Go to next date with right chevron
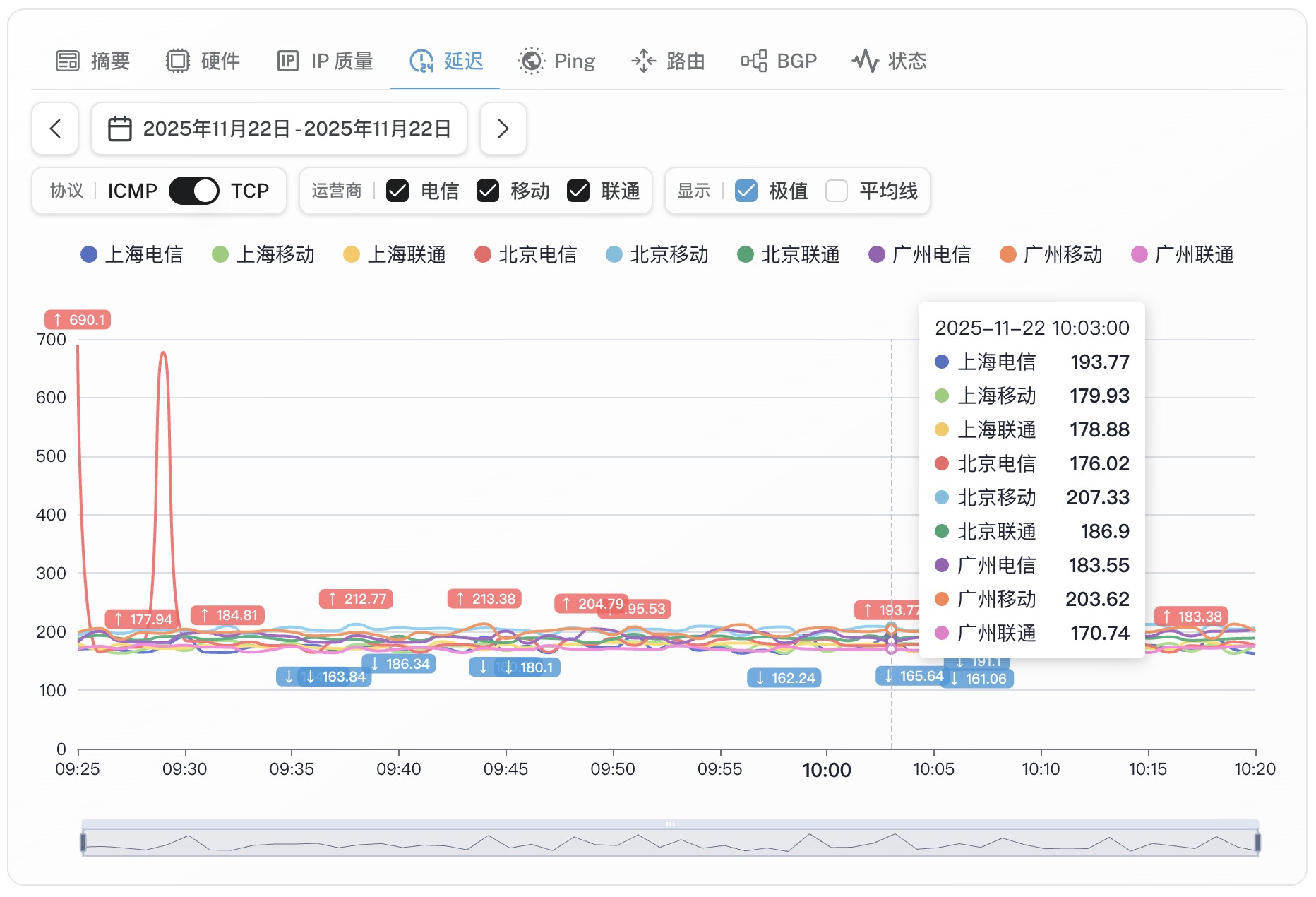The height and width of the screenshot is (897, 1316). coord(503,129)
